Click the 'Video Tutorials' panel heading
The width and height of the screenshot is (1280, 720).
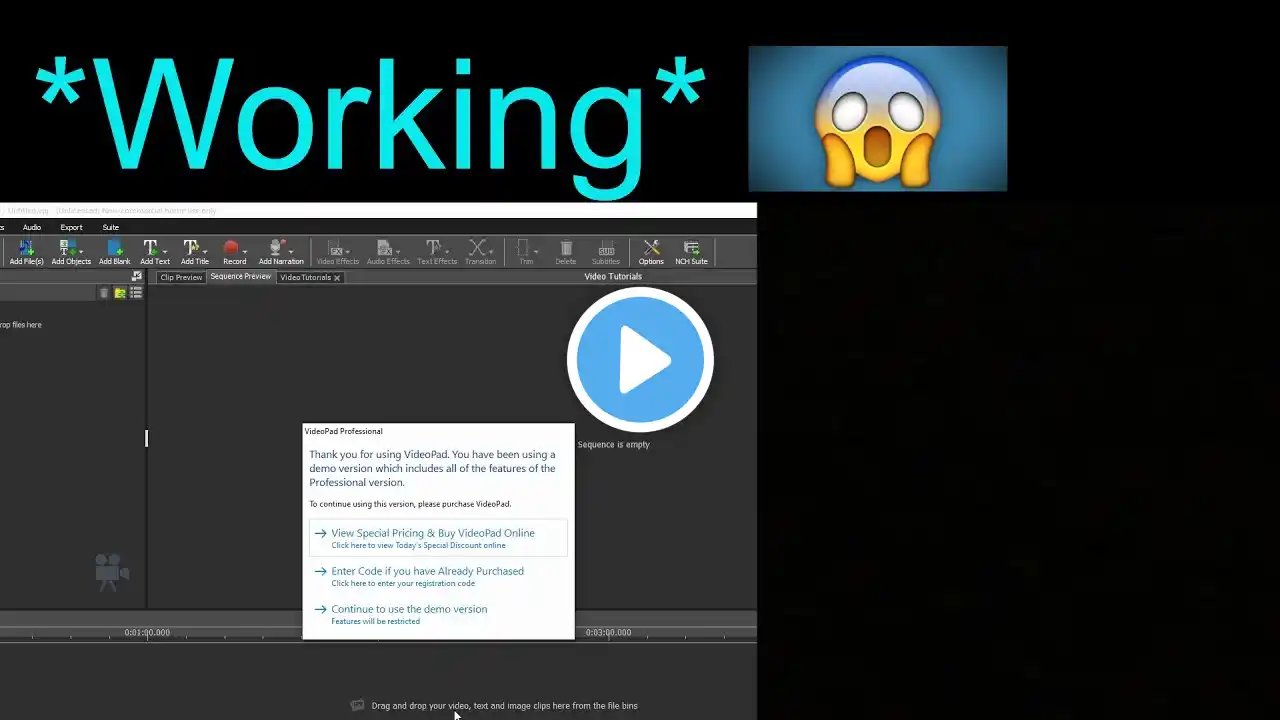click(x=613, y=276)
